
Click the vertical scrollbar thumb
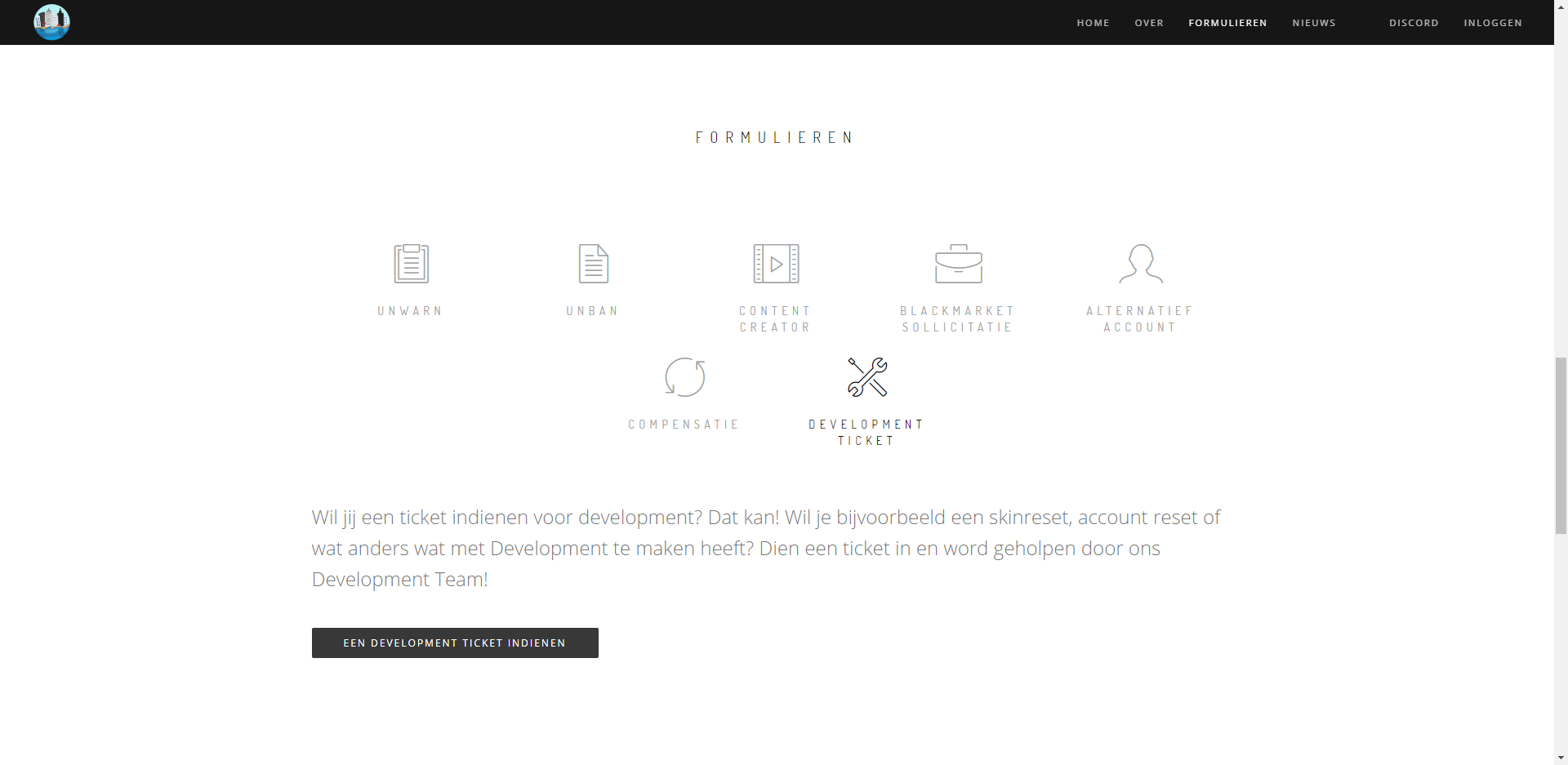pyautogui.click(x=1561, y=445)
